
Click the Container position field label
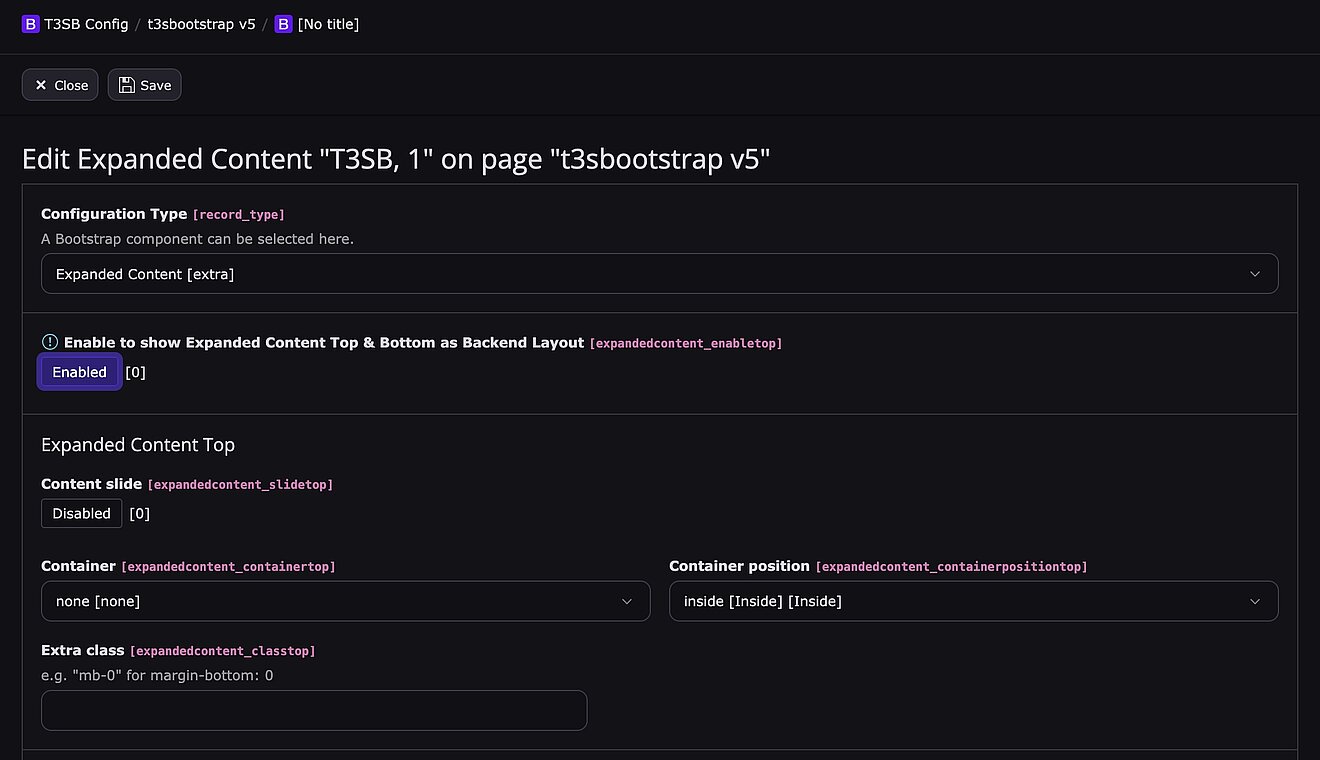(x=739, y=566)
